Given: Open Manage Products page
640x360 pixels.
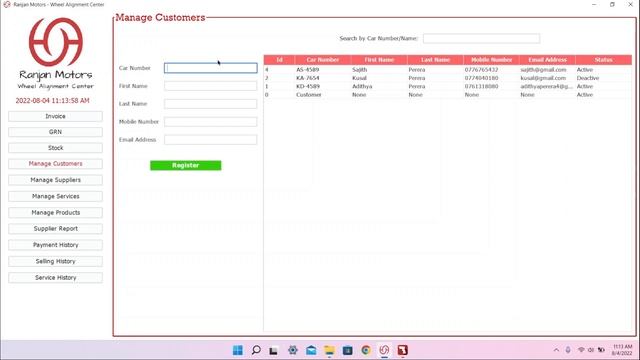Looking at the screenshot, I should point(56,213).
